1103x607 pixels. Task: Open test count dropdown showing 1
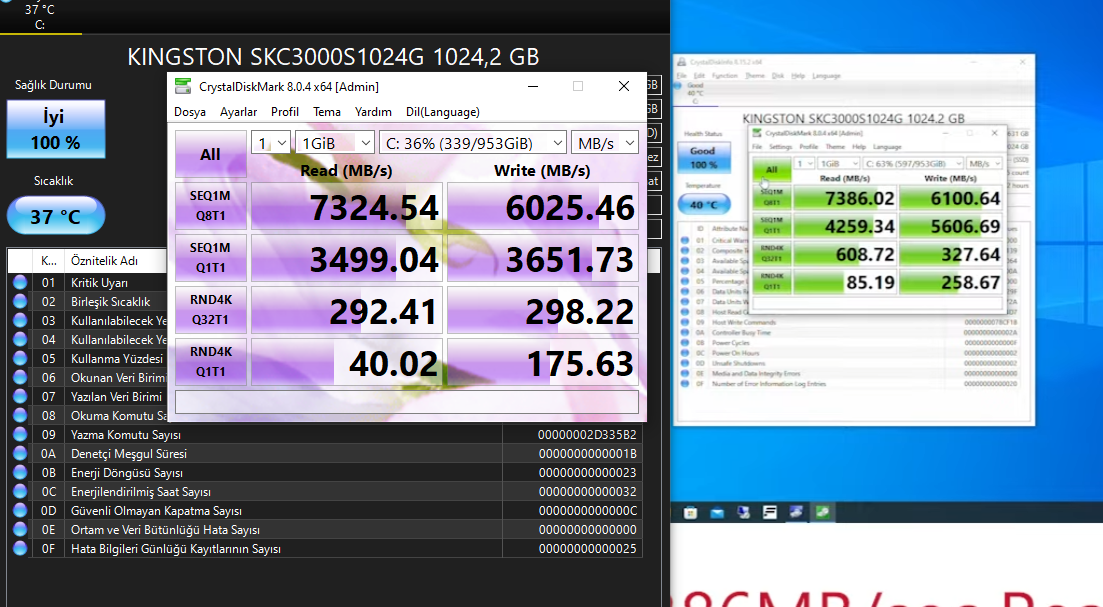tap(271, 143)
